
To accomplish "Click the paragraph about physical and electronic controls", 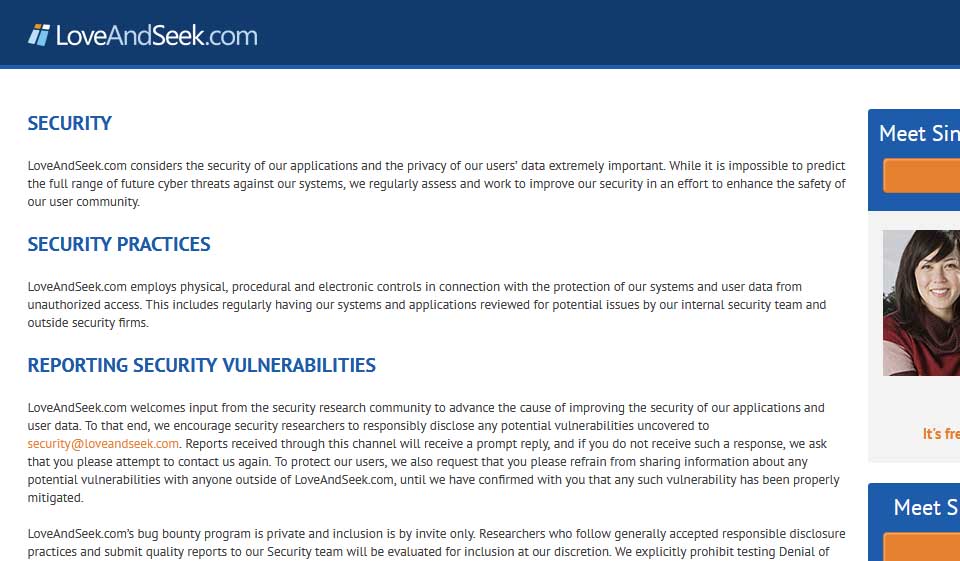I will 427,305.
